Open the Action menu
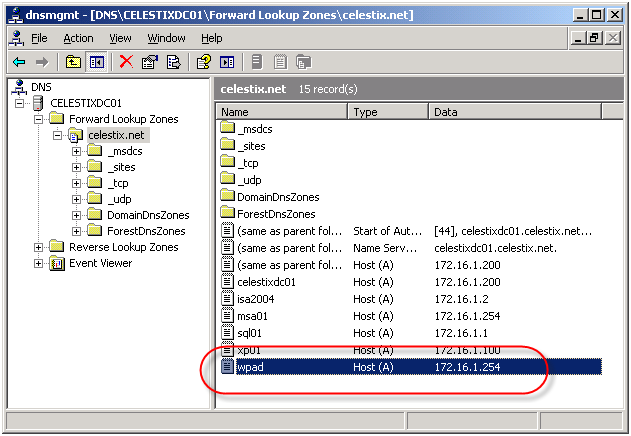 coord(78,38)
